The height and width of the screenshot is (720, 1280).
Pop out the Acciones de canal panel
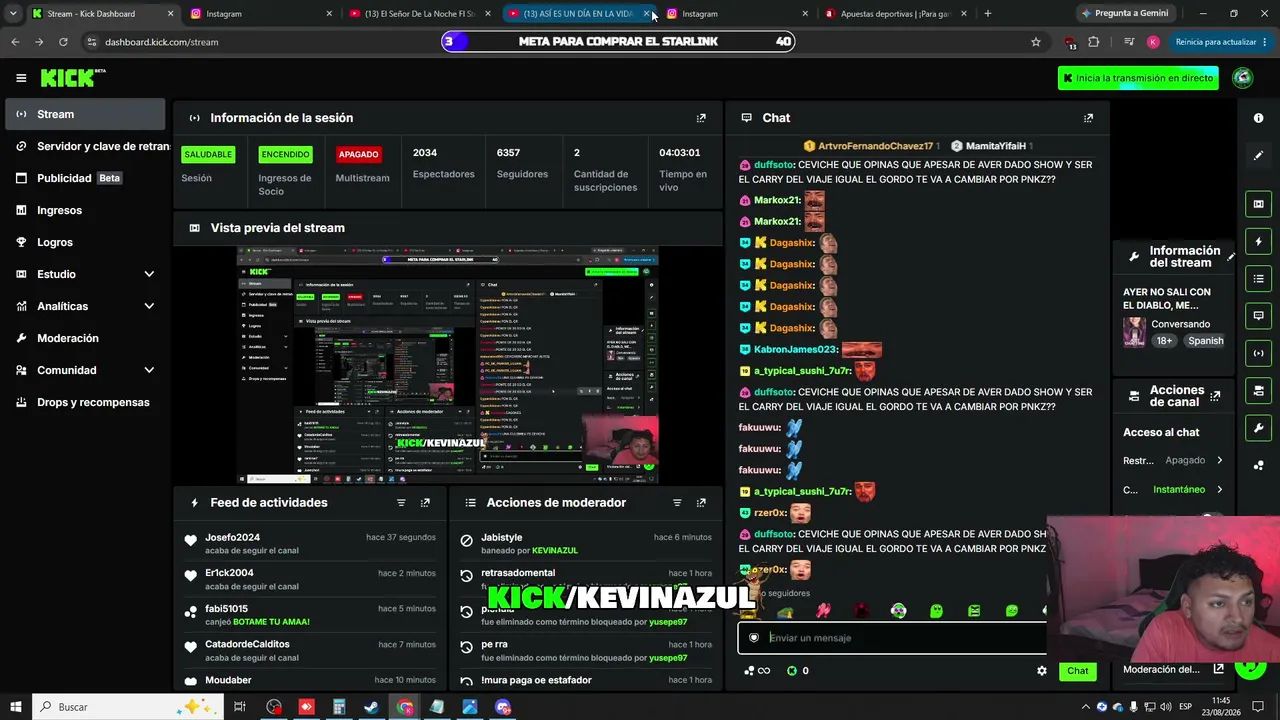[x=1215, y=396]
